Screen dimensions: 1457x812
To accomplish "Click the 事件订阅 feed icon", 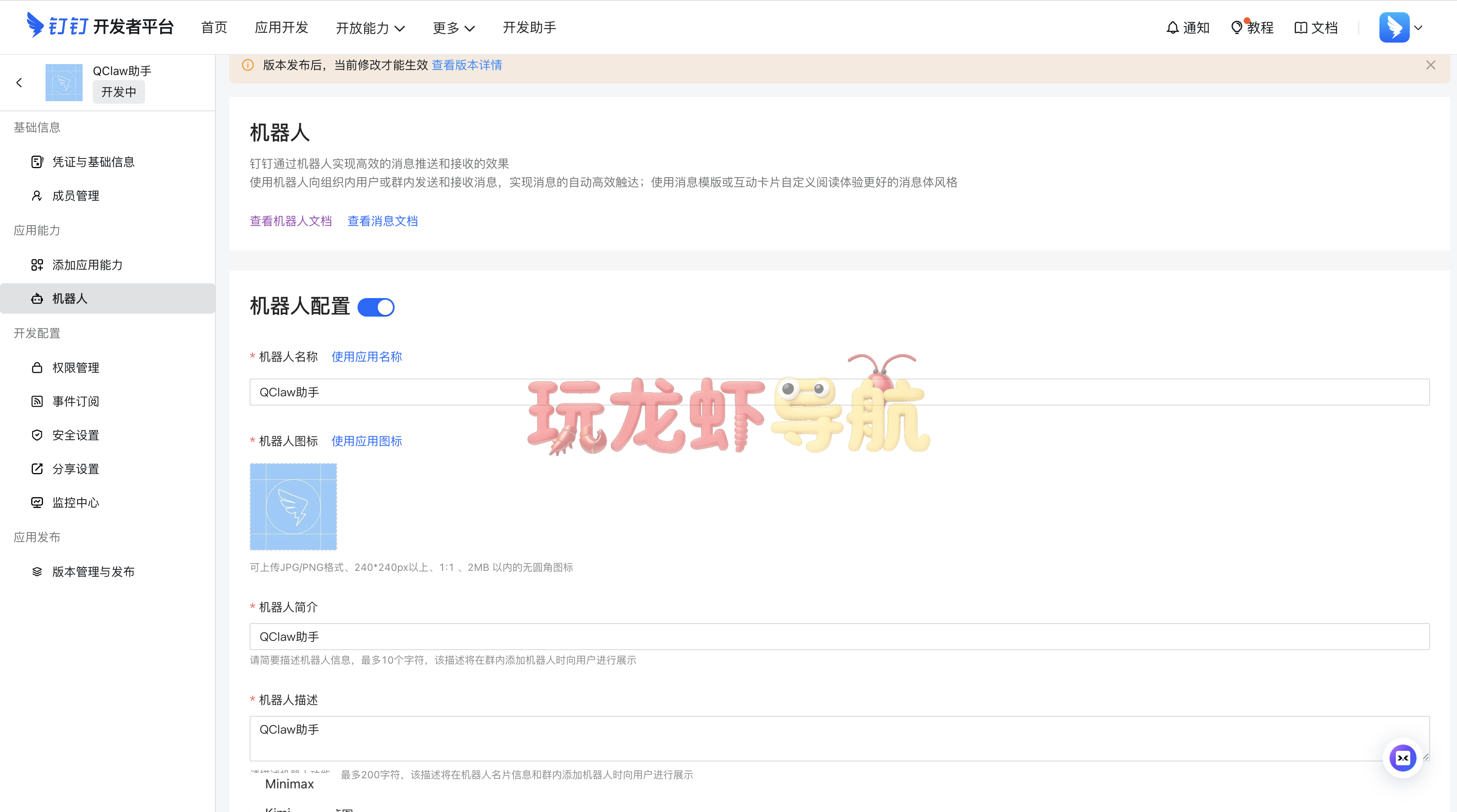I will coord(37,401).
